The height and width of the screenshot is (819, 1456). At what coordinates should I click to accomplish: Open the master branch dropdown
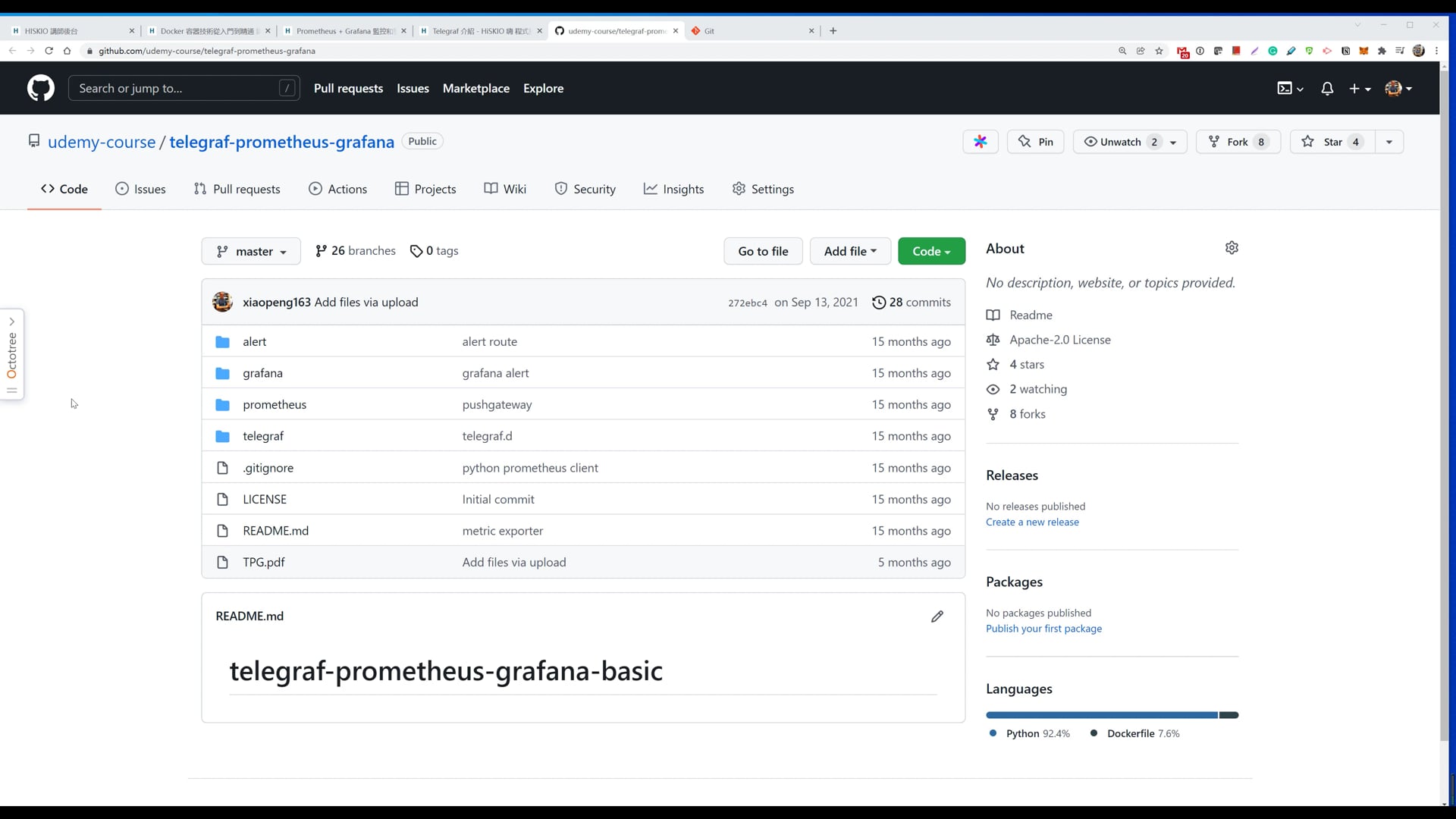pyautogui.click(x=251, y=251)
